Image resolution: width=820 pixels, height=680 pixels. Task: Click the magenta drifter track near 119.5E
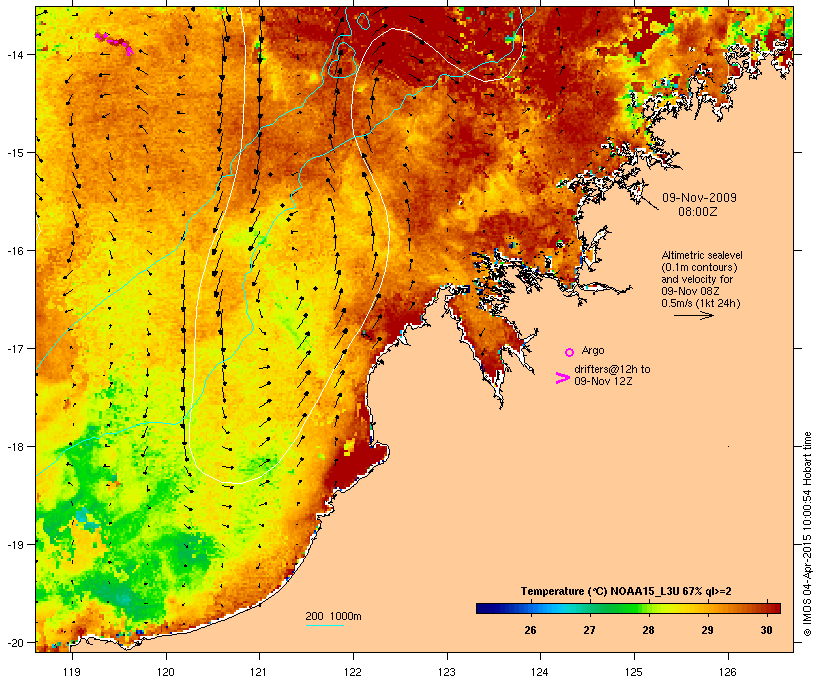[114, 43]
